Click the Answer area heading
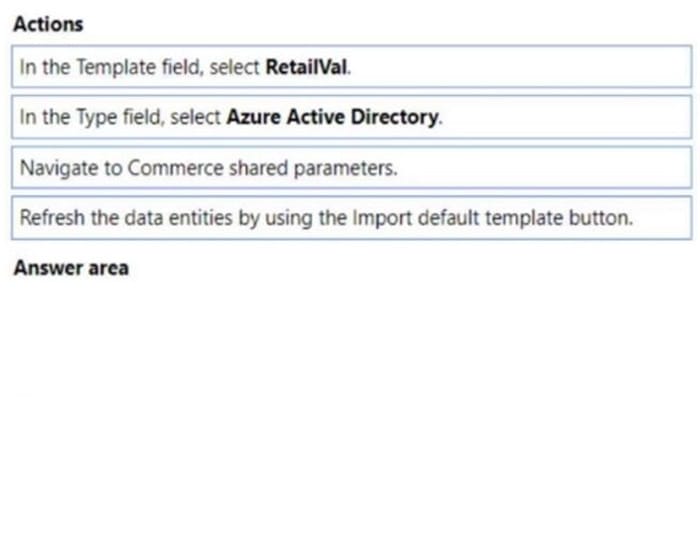 click(71, 268)
